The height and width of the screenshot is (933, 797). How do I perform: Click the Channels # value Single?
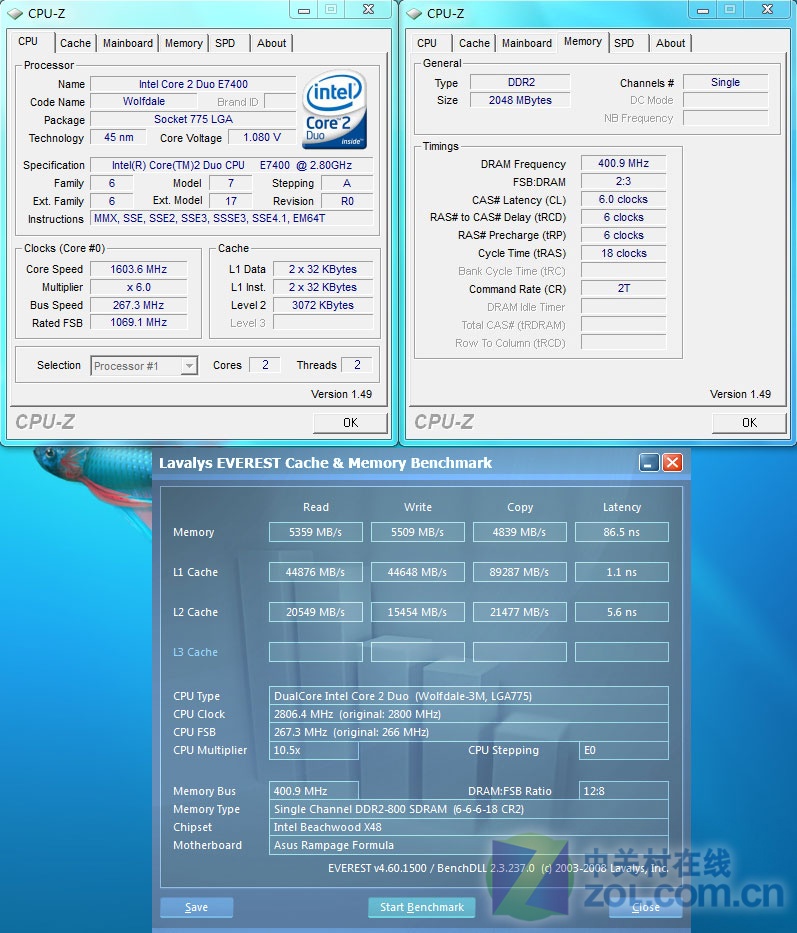point(726,82)
